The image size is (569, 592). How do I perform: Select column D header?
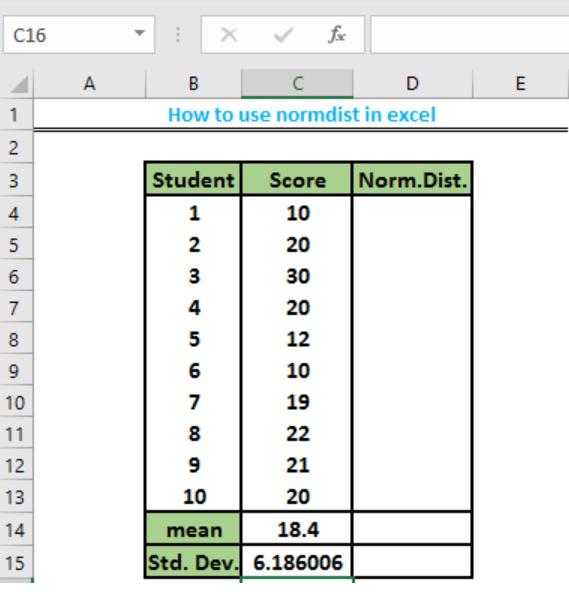(x=413, y=83)
